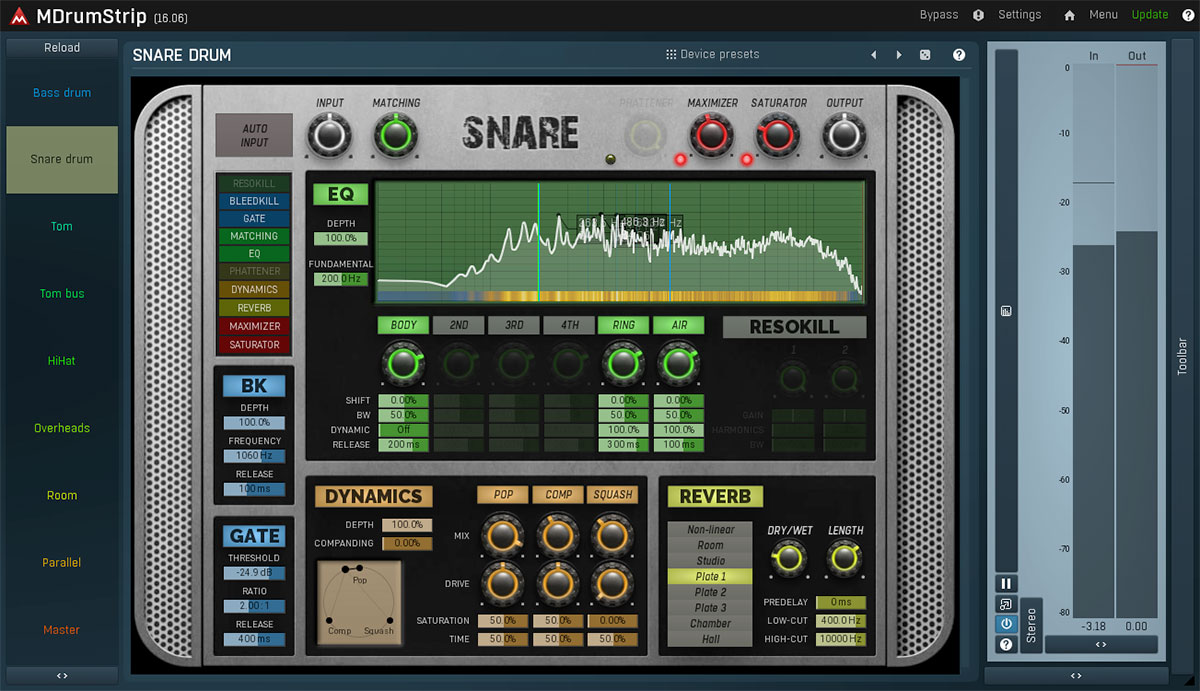
Task: Click the AIR band knob
Action: 678,363
